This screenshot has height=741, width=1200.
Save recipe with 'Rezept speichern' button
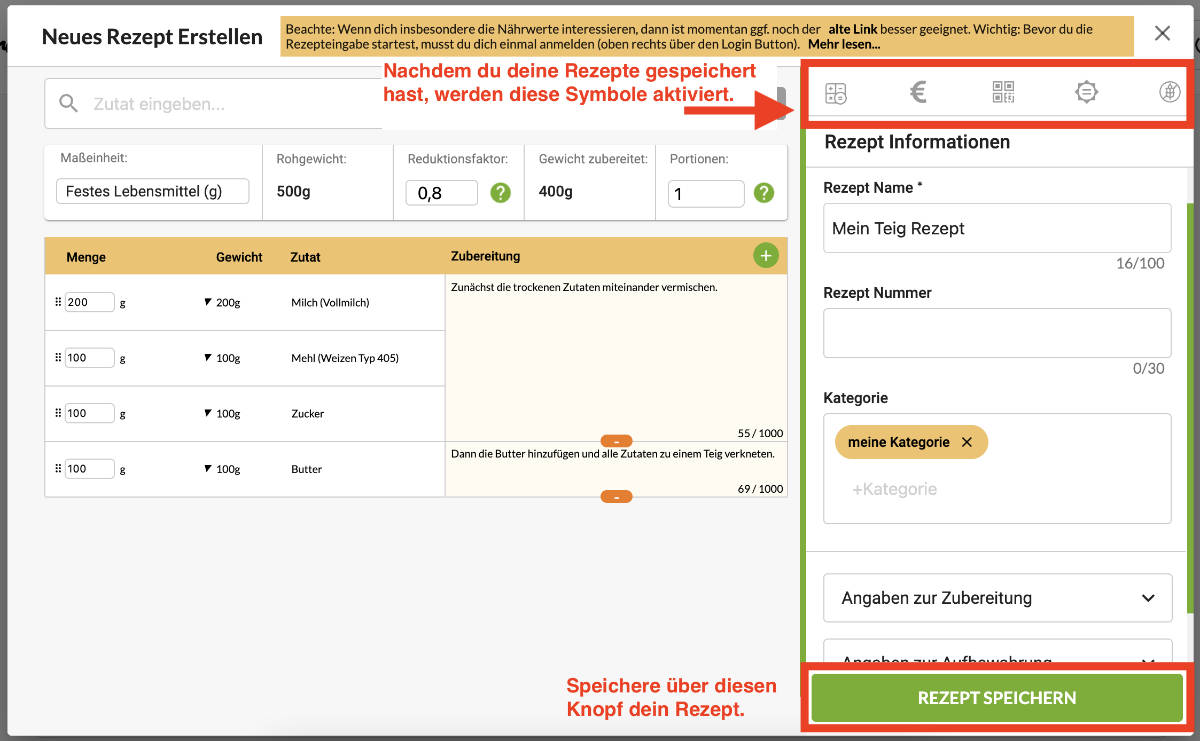[x=996, y=698]
